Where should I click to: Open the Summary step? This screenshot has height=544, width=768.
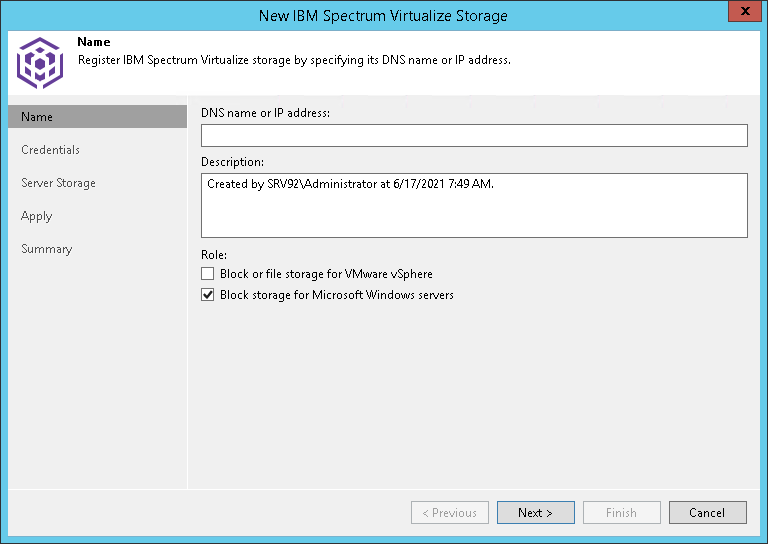click(47, 249)
